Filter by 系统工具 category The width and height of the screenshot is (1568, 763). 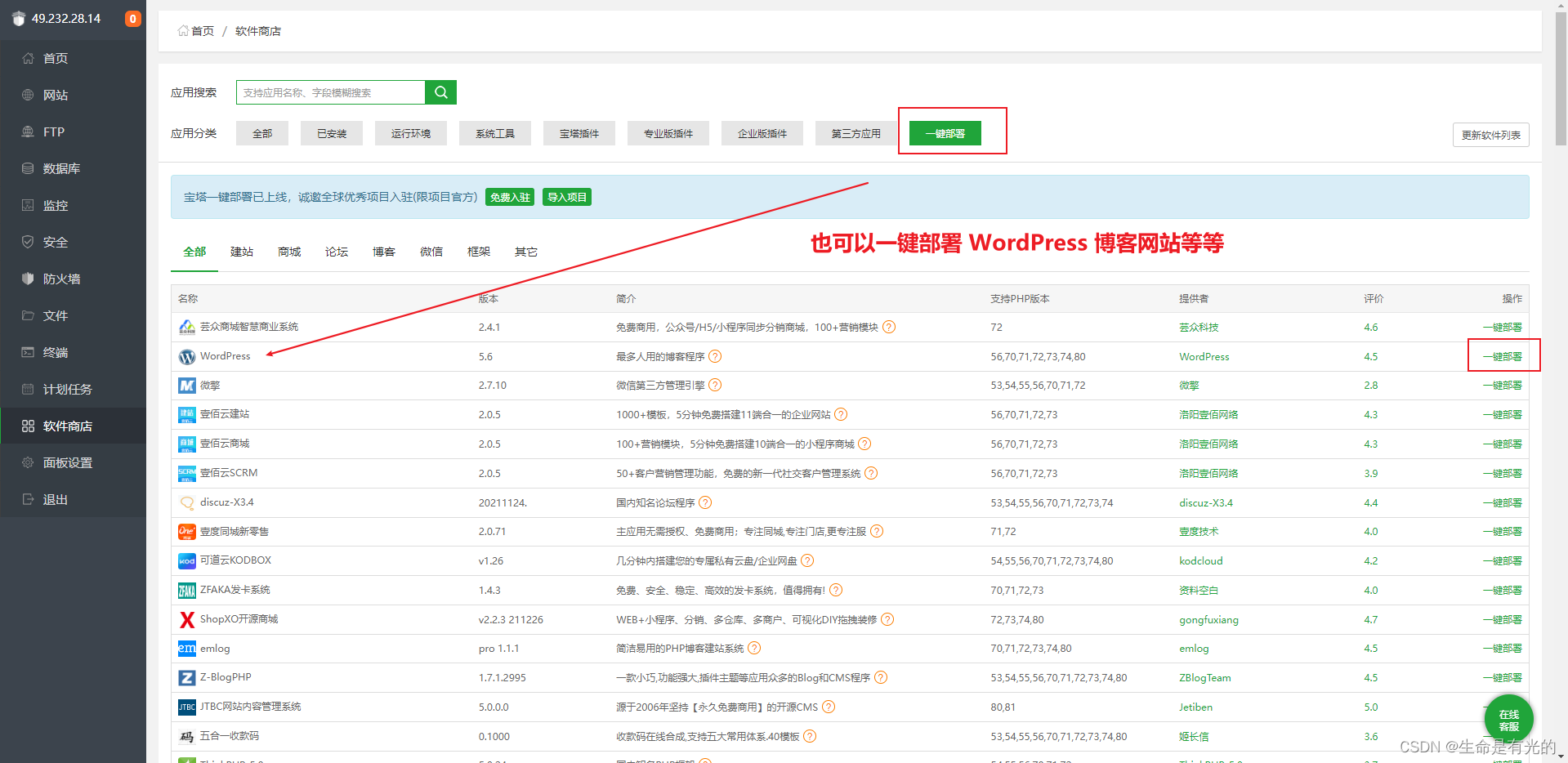(495, 133)
